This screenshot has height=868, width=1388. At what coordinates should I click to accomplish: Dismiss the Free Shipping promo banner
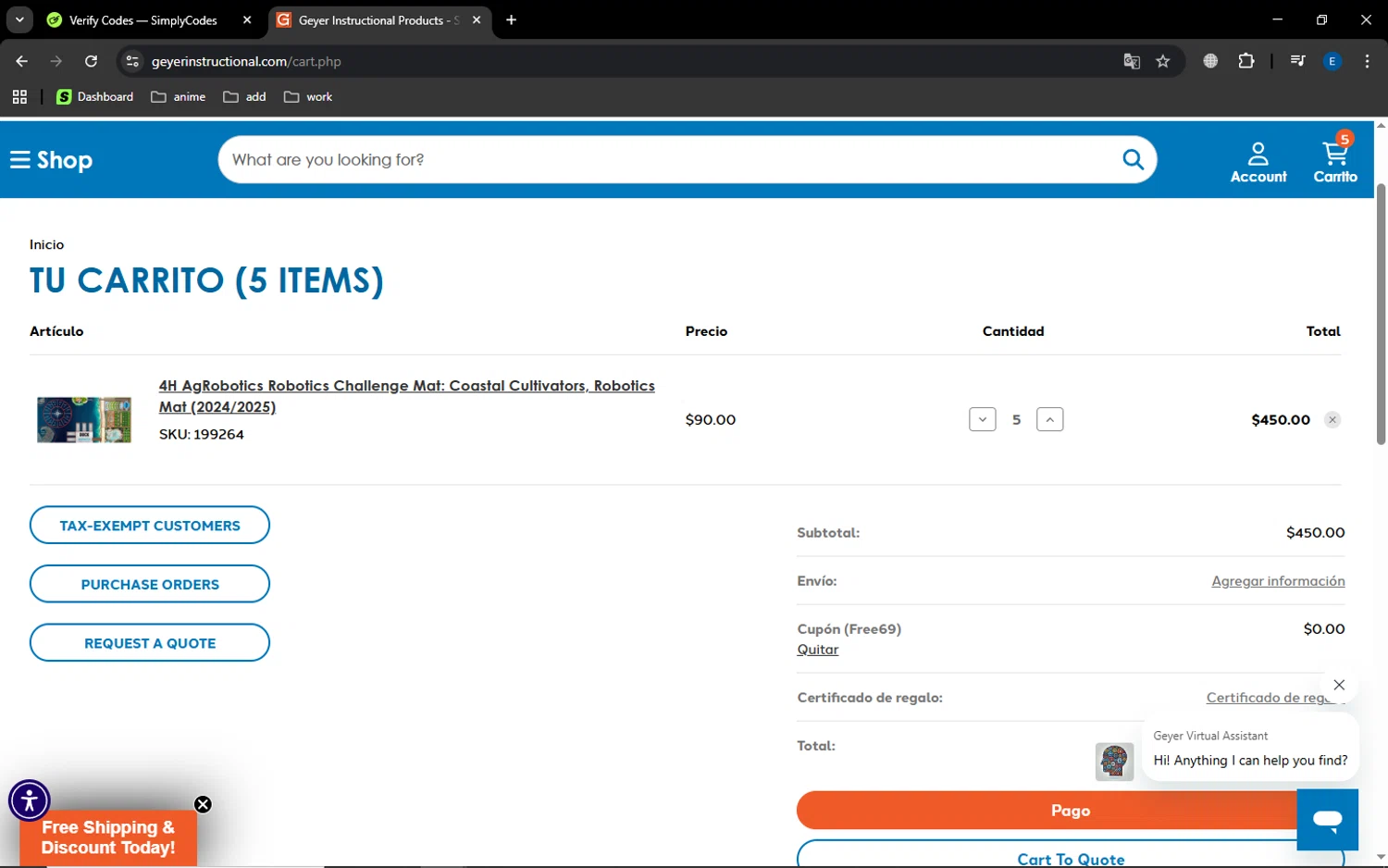click(x=203, y=804)
